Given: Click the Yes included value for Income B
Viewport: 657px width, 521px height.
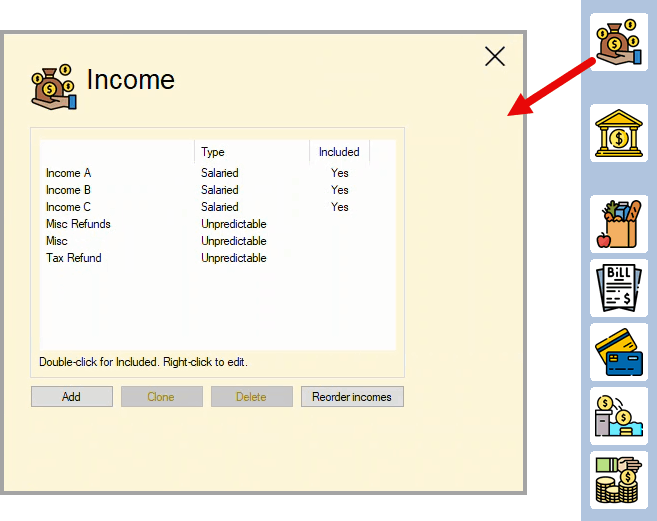Looking at the screenshot, I should click(340, 190).
